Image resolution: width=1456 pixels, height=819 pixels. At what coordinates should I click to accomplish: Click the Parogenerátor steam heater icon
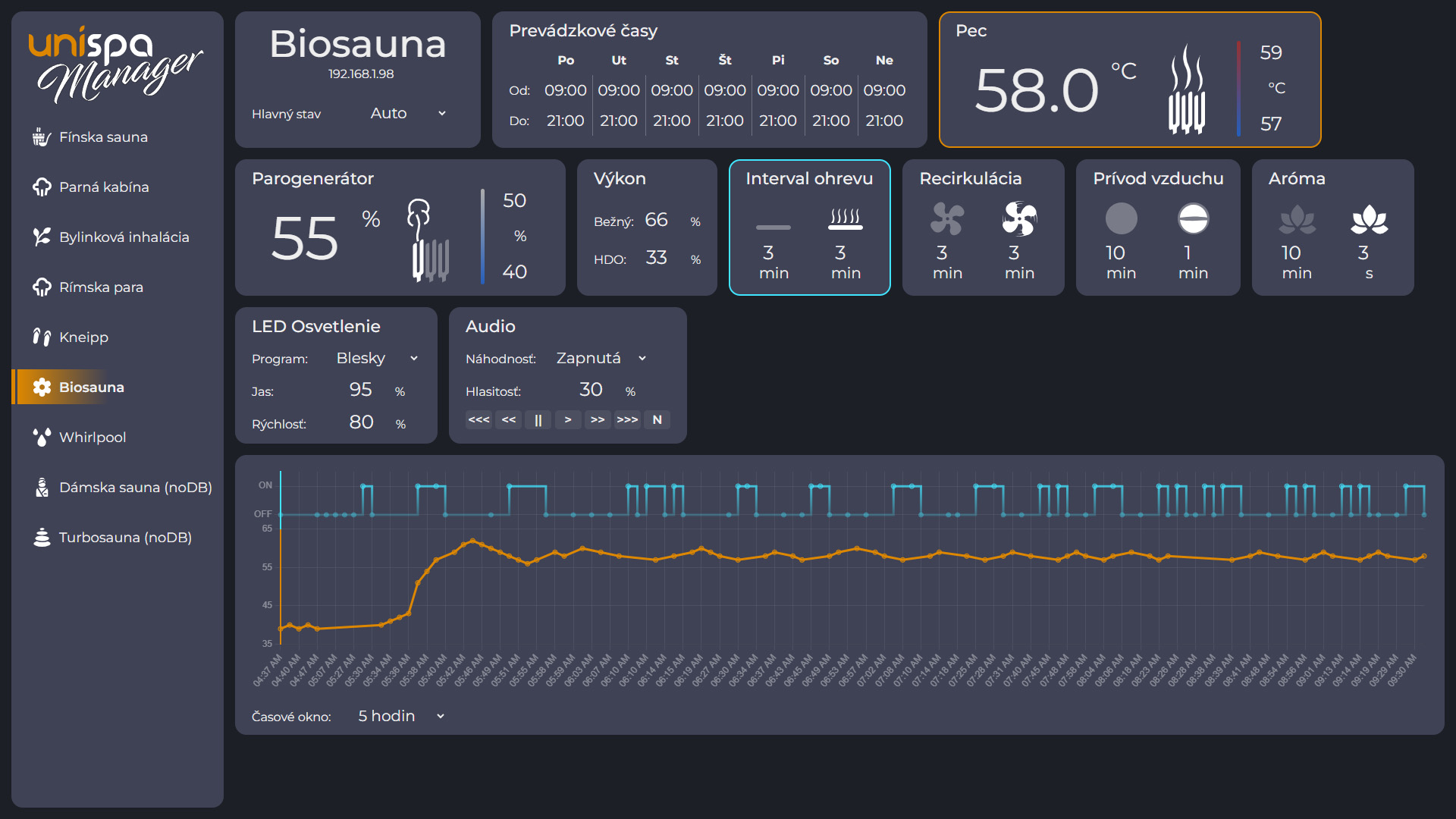[x=428, y=240]
